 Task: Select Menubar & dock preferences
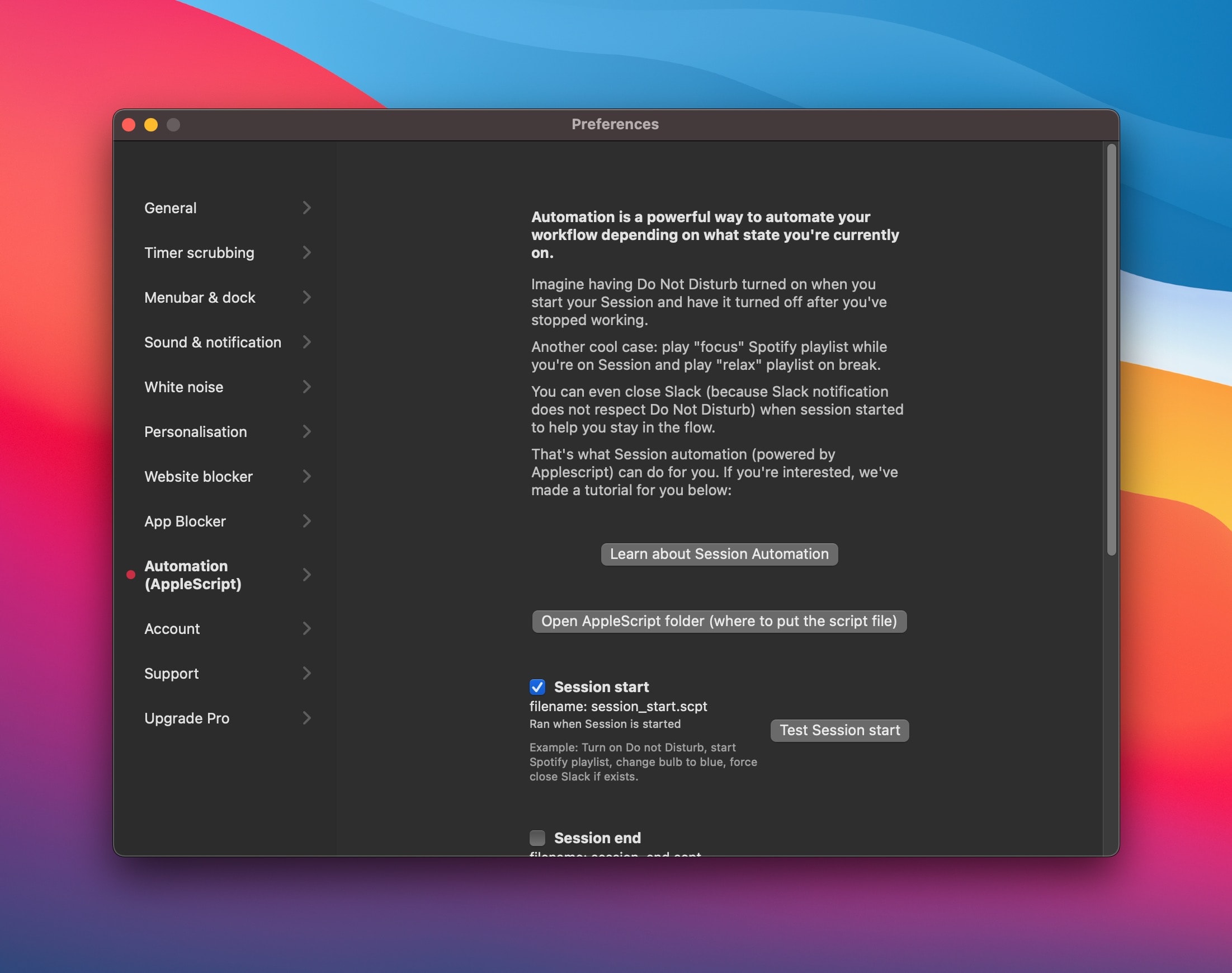pyautogui.click(x=199, y=297)
